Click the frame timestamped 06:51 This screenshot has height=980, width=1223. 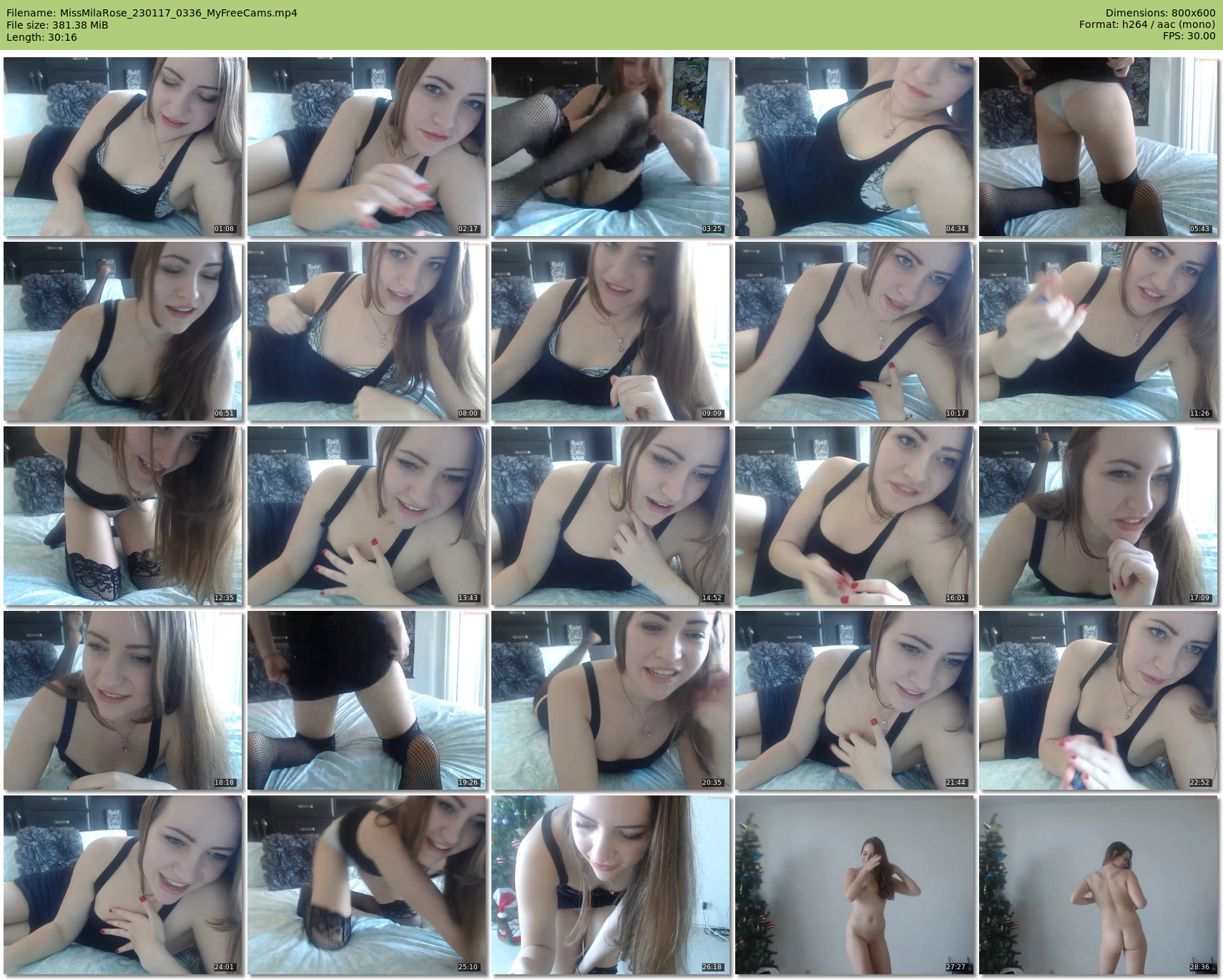tap(123, 331)
